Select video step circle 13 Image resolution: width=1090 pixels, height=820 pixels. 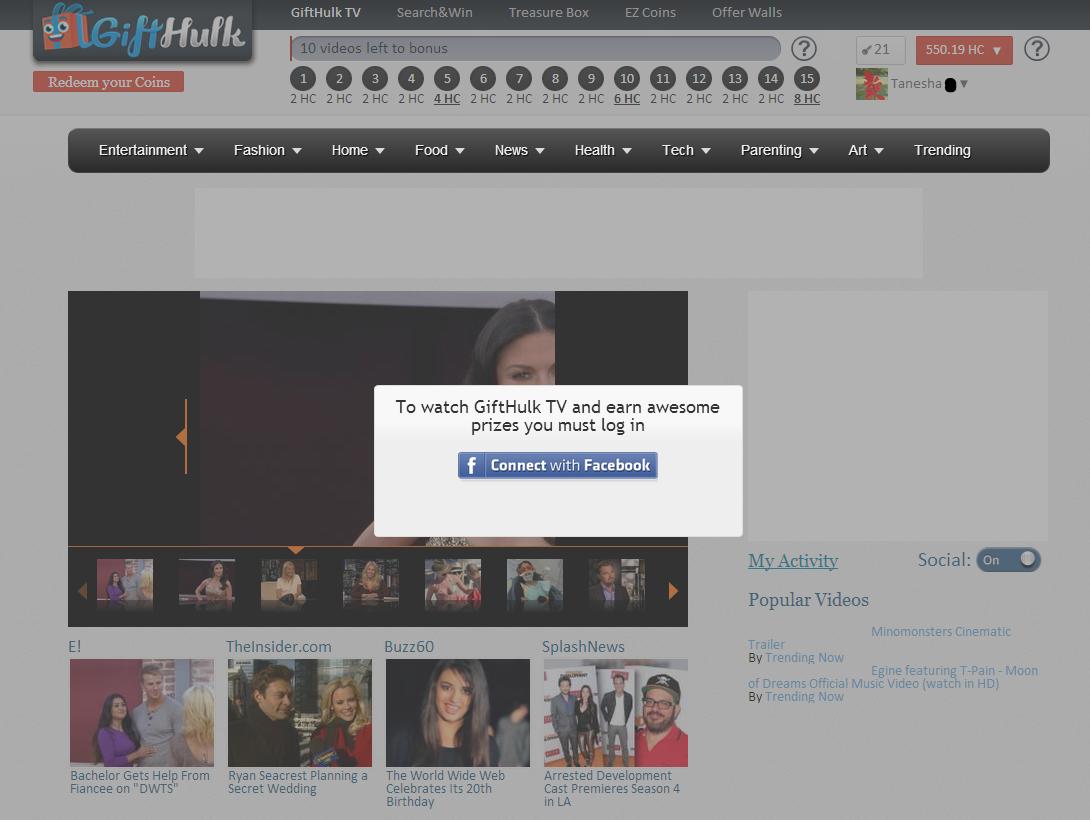click(735, 79)
